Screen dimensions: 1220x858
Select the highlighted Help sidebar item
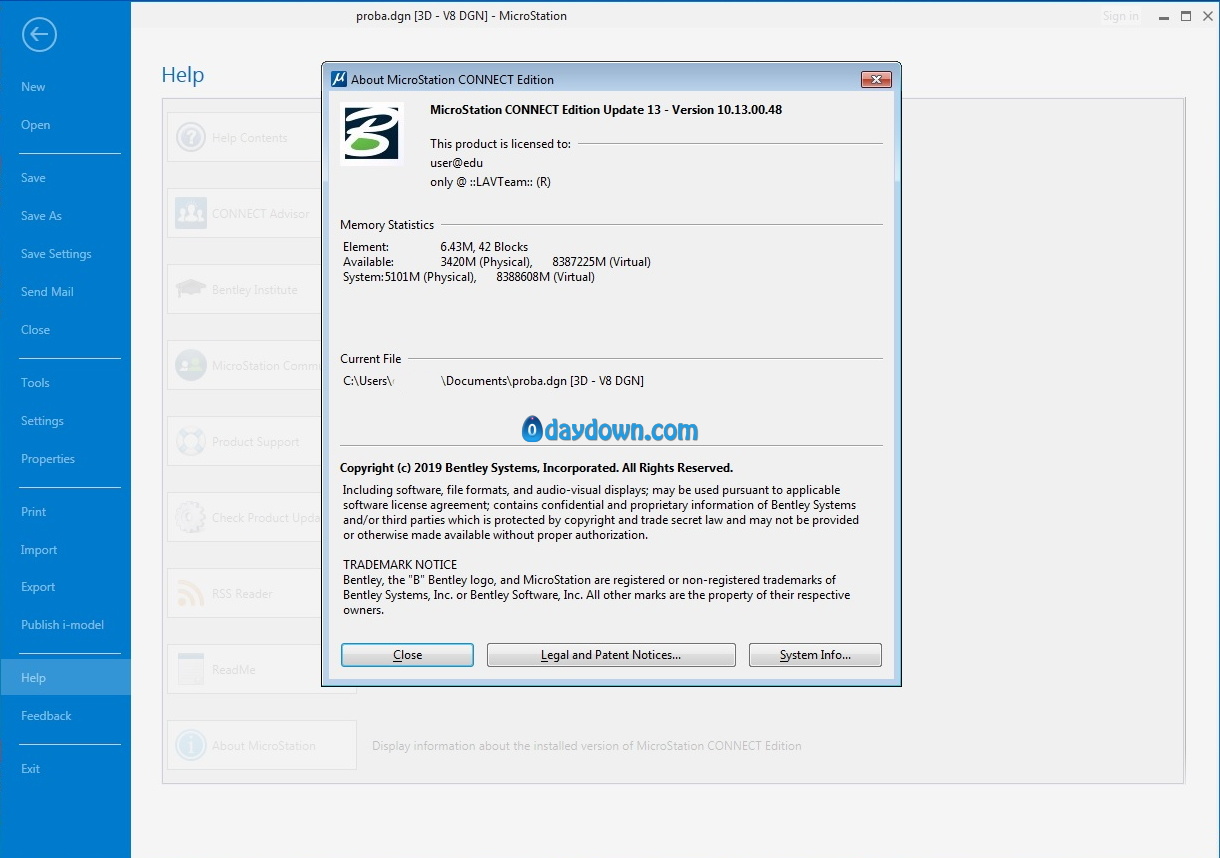pyautogui.click(x=65, y=678)
